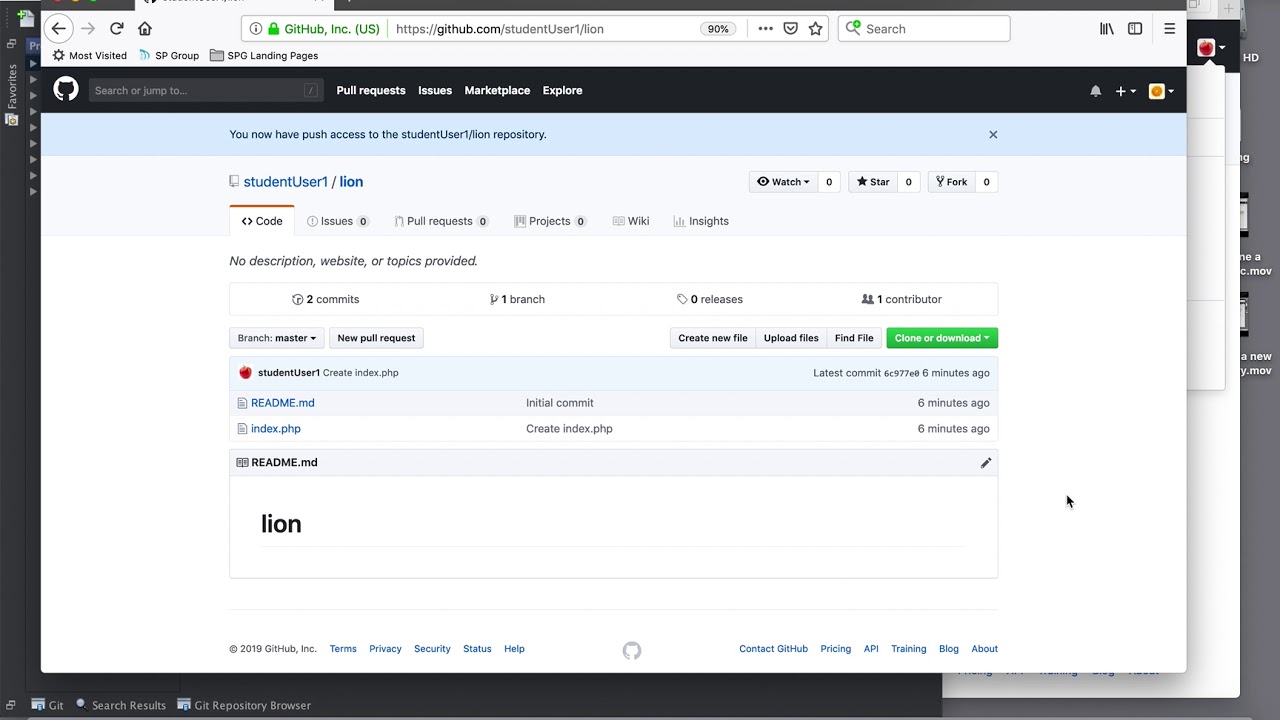Click the Security footer link
Image resolution: width=1280 pixels, height=720 pixels.
[x=432, y=649]
